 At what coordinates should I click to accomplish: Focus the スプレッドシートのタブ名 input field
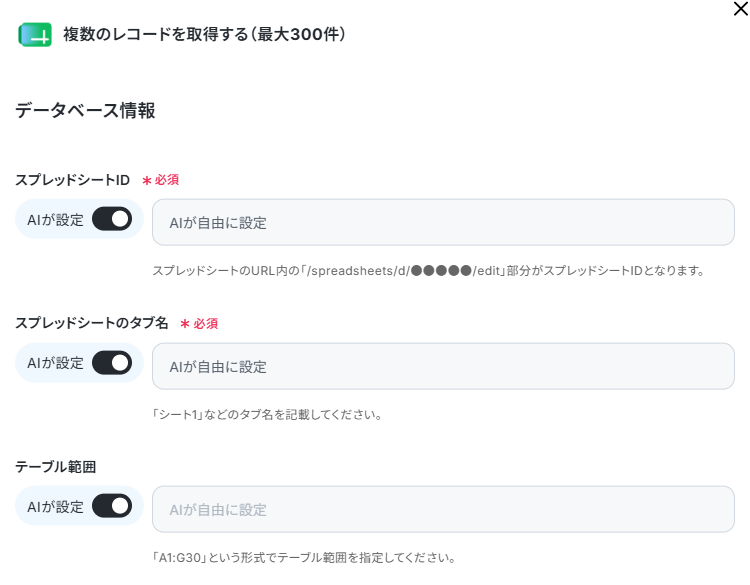443,366
